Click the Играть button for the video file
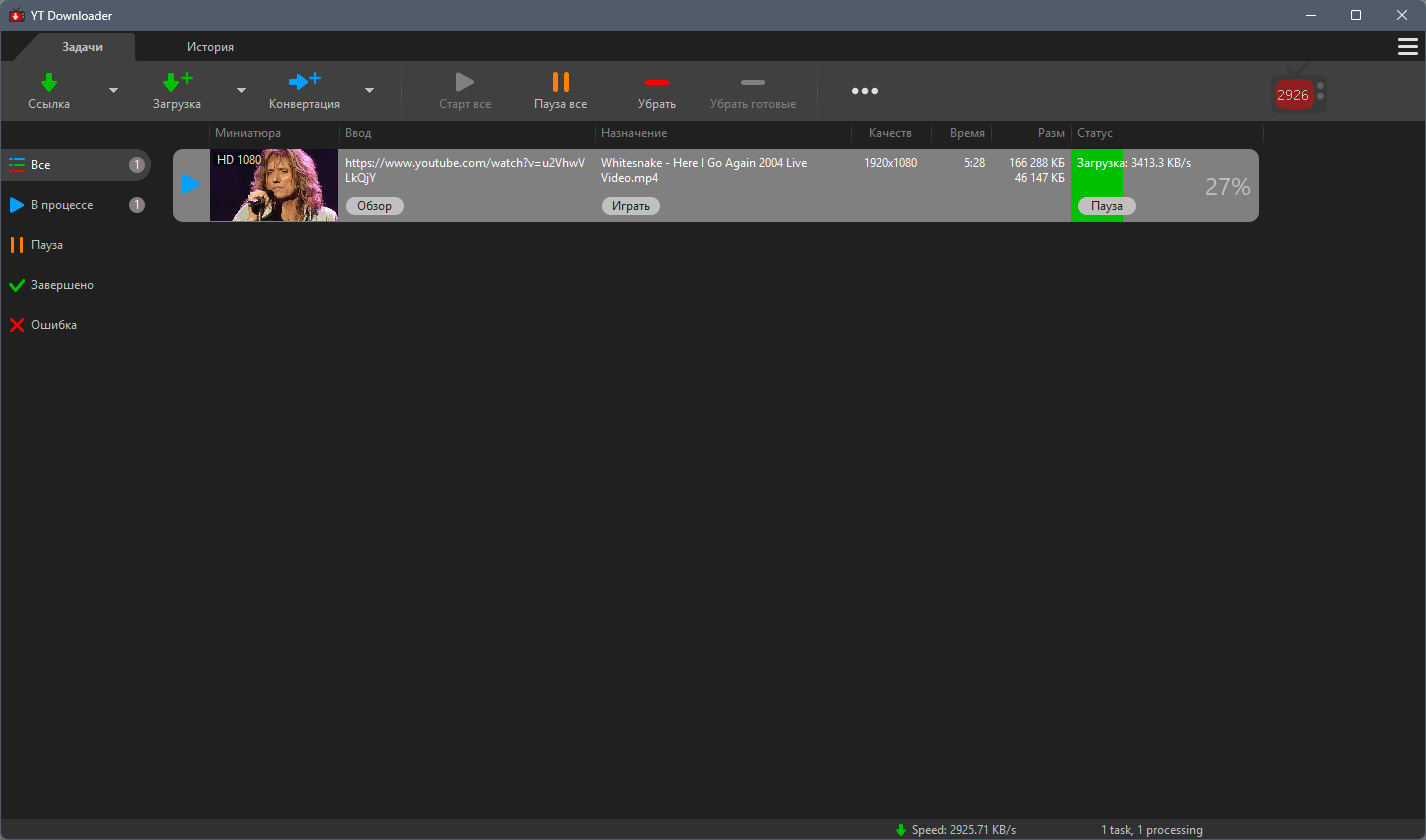The width and height of the screenshot is (1426, 840). coord(631,206)
